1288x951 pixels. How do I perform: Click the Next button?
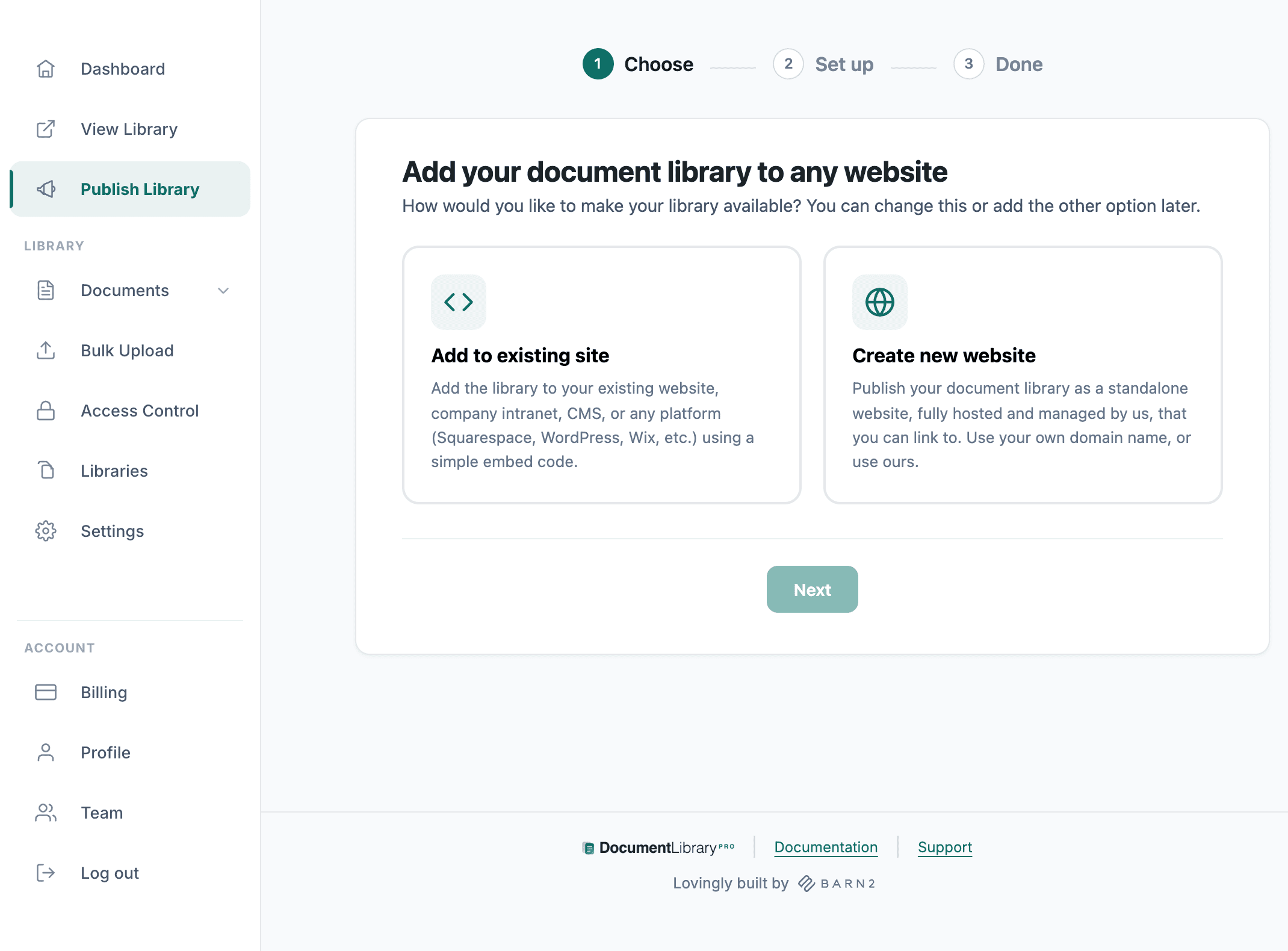[x=813, y=589]
